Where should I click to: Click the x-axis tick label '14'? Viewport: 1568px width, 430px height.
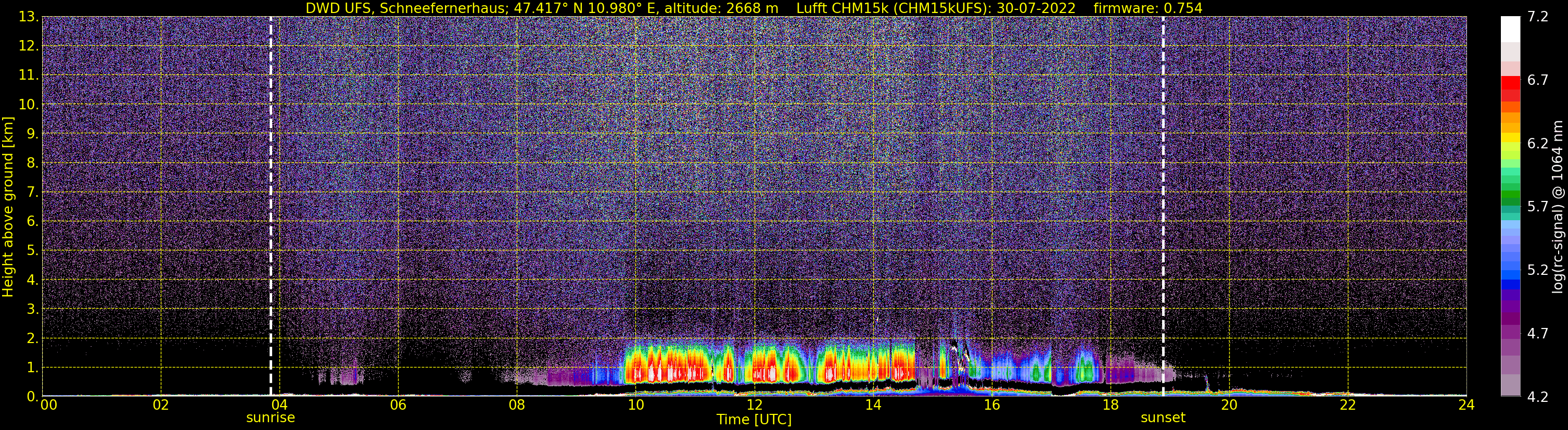[873, 405]
